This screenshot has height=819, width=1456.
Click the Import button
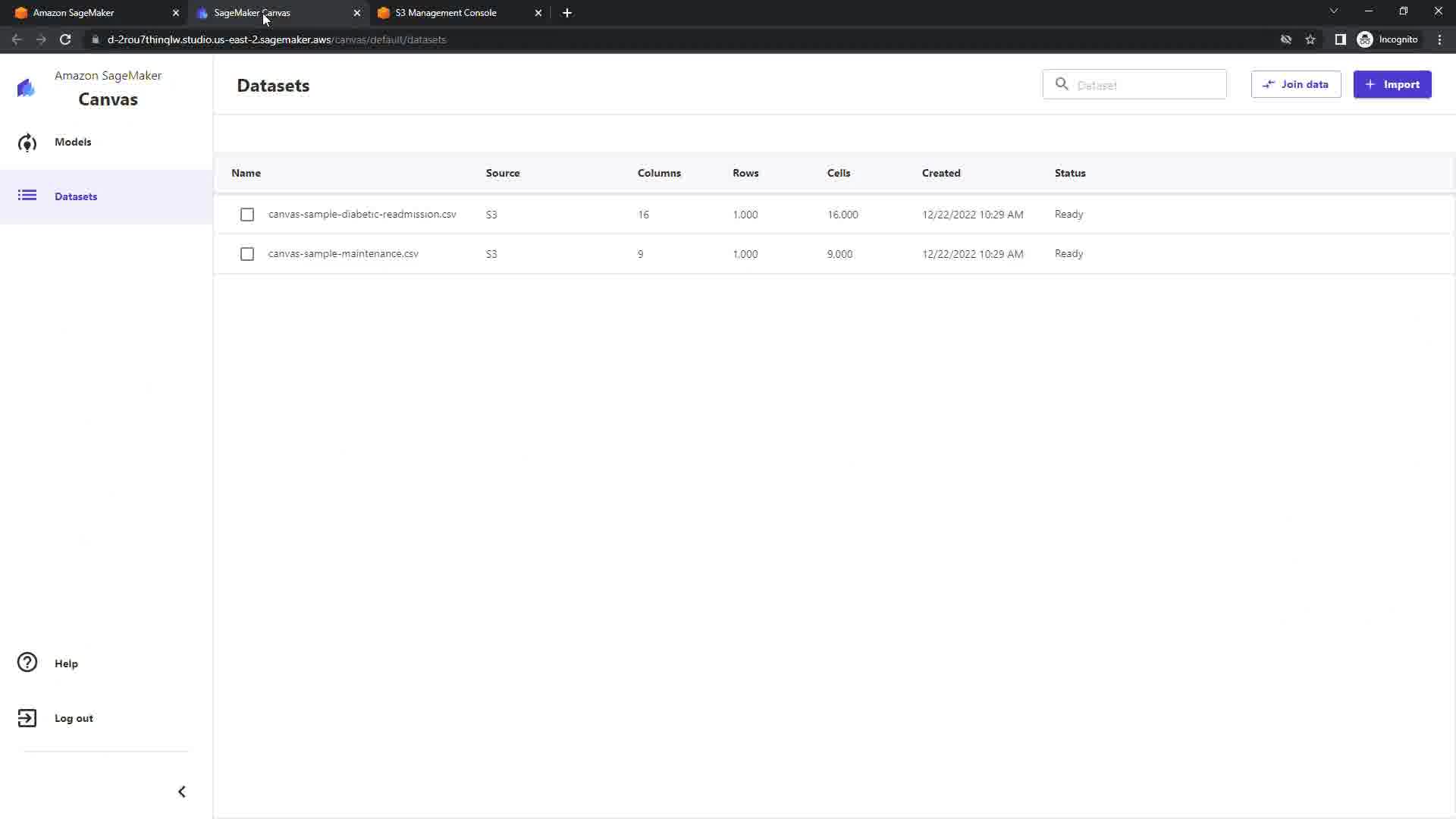1392,84
